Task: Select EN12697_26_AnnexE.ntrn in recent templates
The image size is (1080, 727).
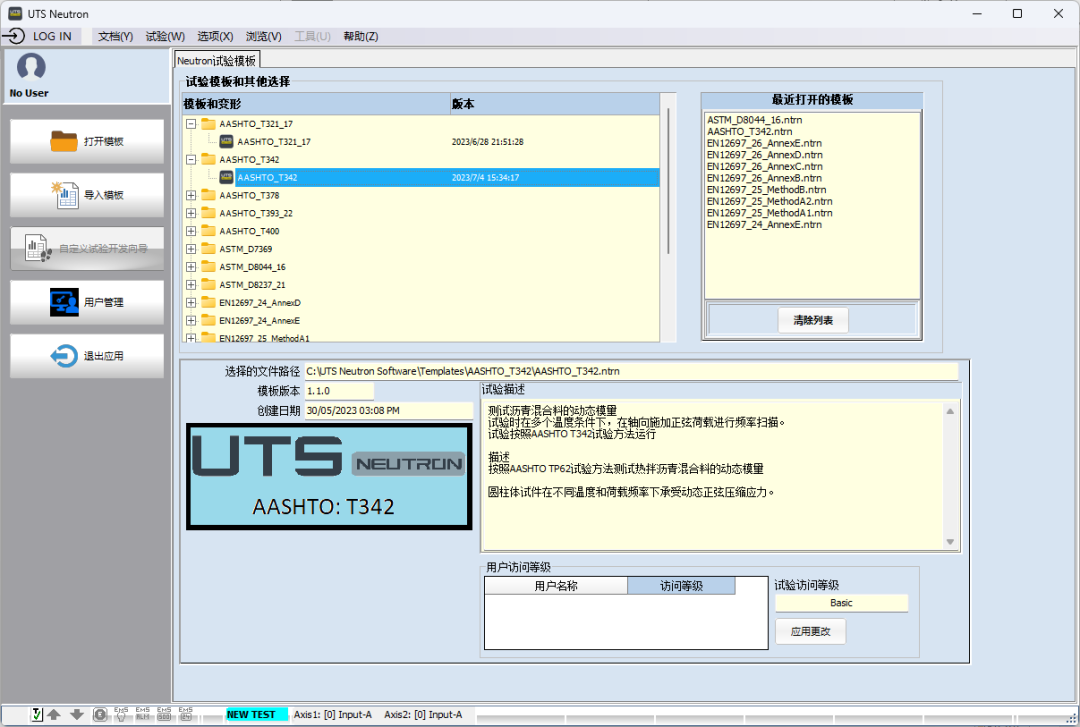Action: tap(764, 143)
